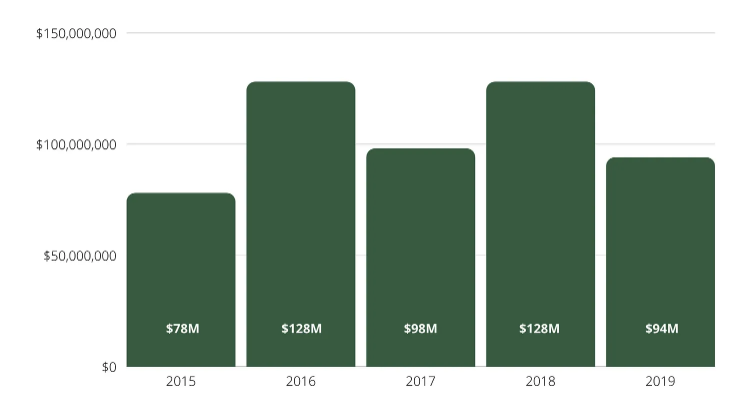Click the 2015 x-axis label
742x401 pixels.
pyautogui.click(x=181, y=382)
